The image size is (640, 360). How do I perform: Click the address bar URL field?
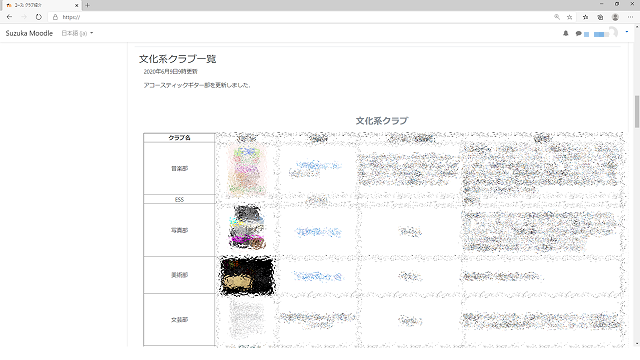pyautogui.click(x=302, y=17)
